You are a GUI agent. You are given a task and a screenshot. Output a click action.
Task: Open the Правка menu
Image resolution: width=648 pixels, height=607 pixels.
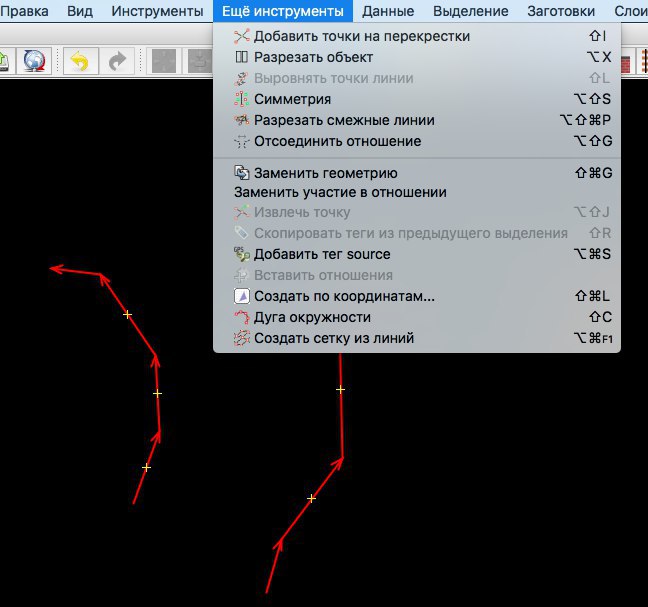click(x=24, y=11)
